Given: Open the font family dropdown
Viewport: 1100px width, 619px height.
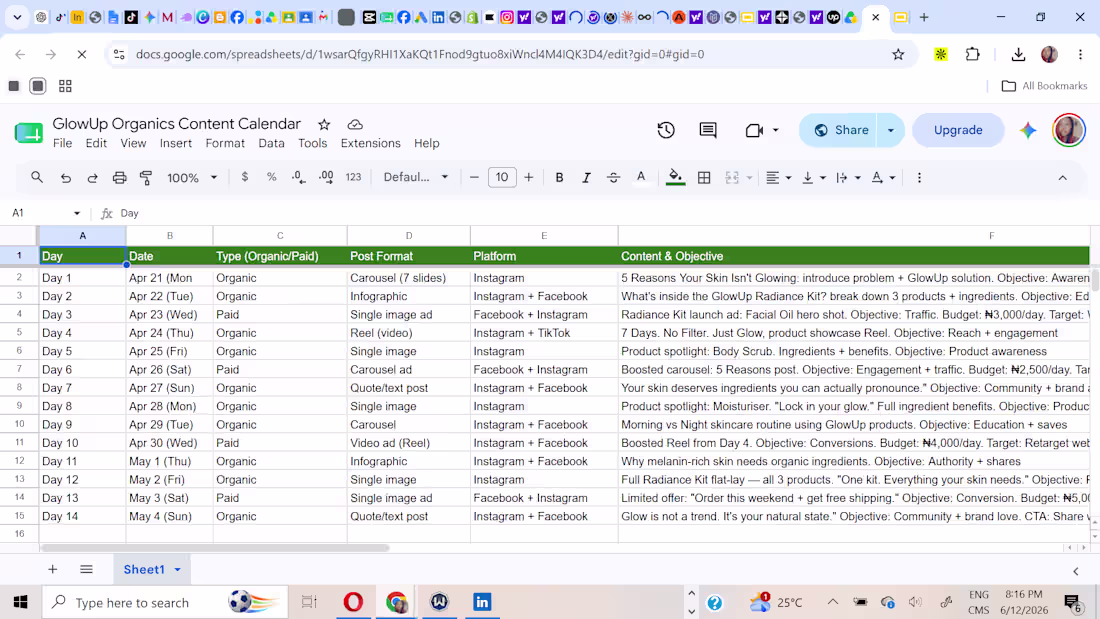Looking at the screenshot, I should [x=415, y=178].
